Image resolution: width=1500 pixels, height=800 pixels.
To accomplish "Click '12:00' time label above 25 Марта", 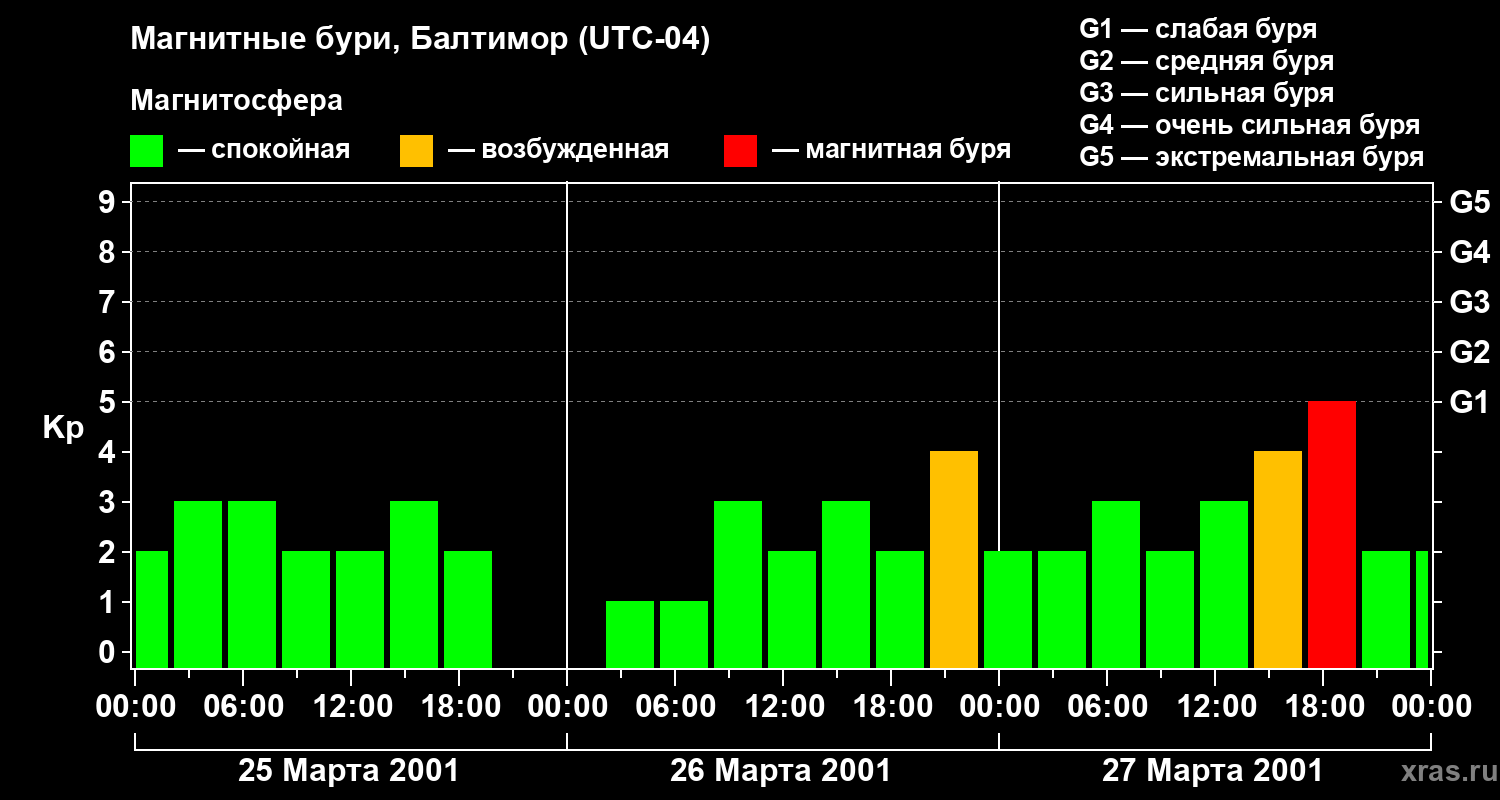I will (x=351, y=707).
